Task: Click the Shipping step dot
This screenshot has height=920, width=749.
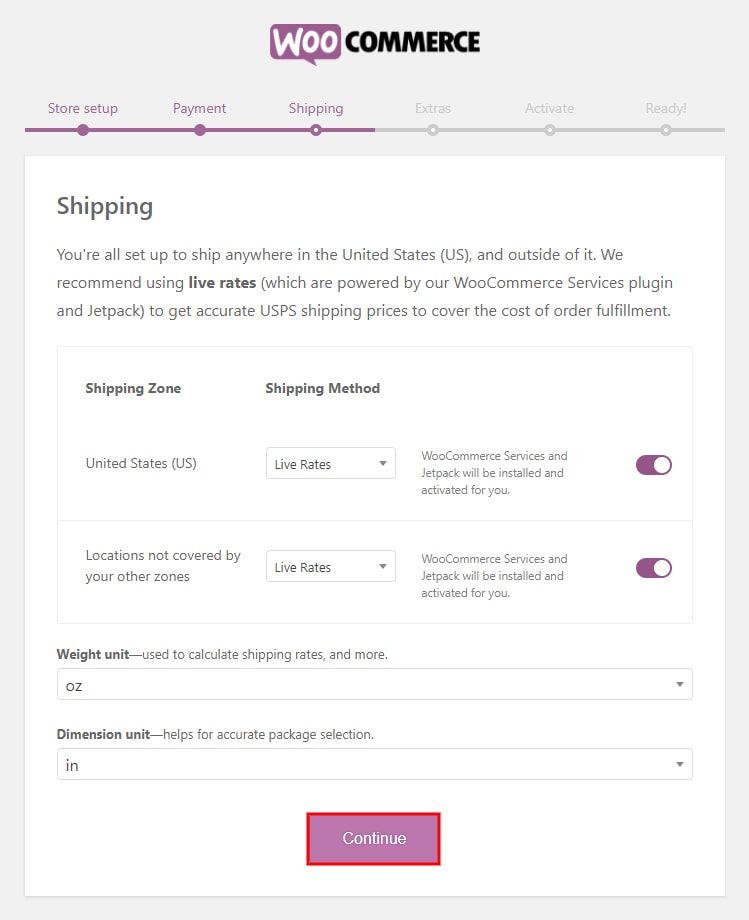Action: (316, 130)
